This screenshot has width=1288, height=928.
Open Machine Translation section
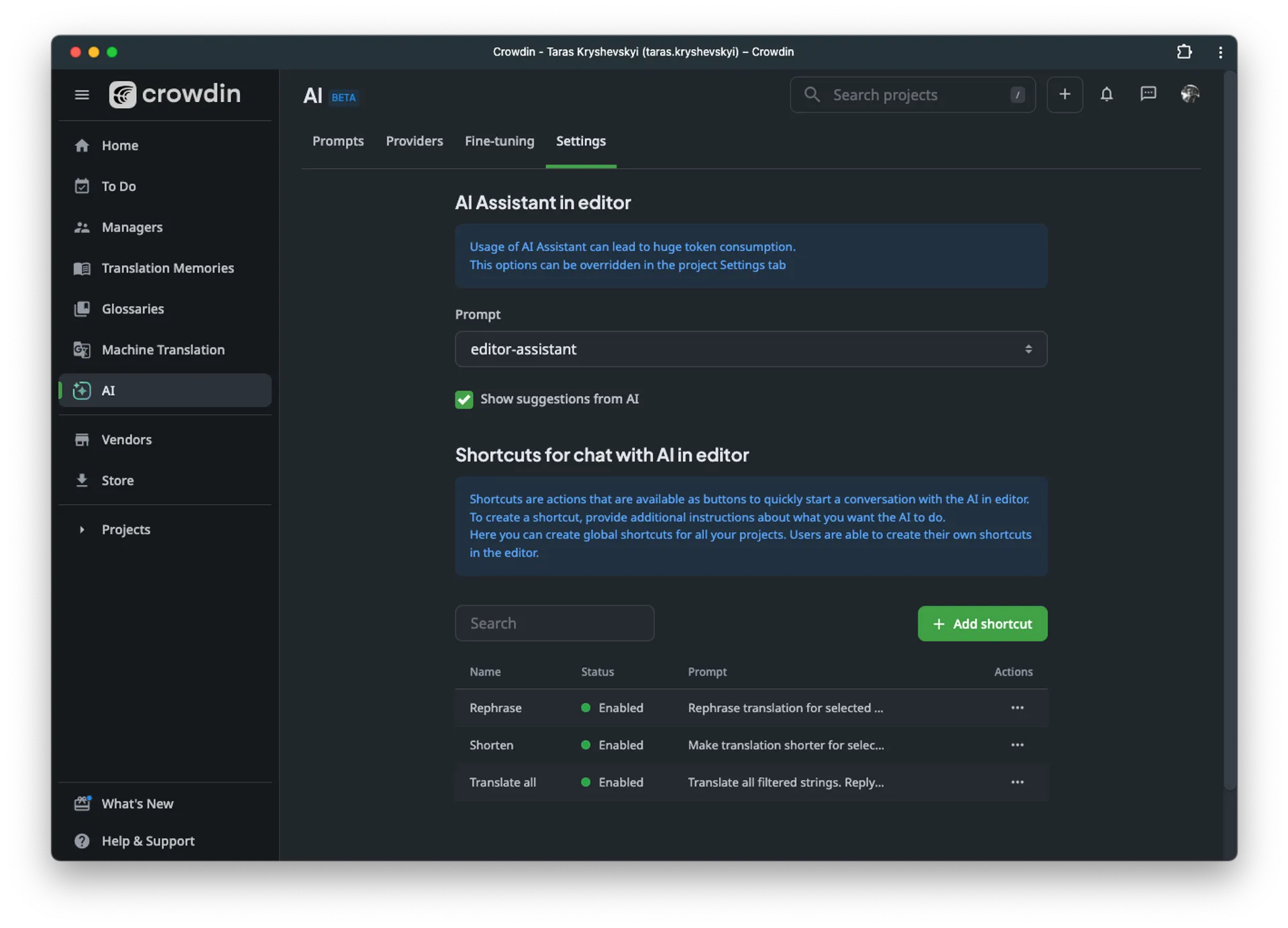pyautogui.click(x=165, y=350)
